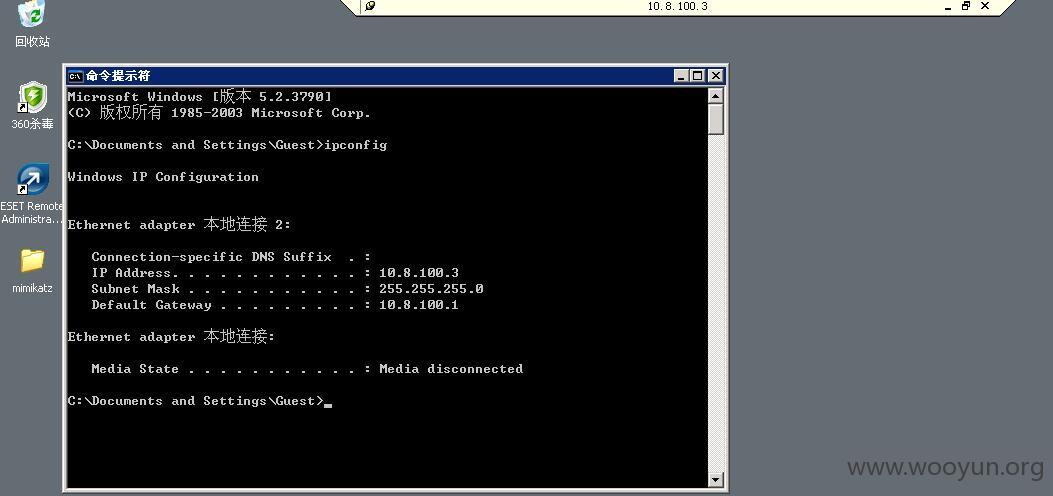This screenshot has width=1053, height=496.
Task: Click Default Gateway value 10.8.100.1
Action: pos(418,305)
